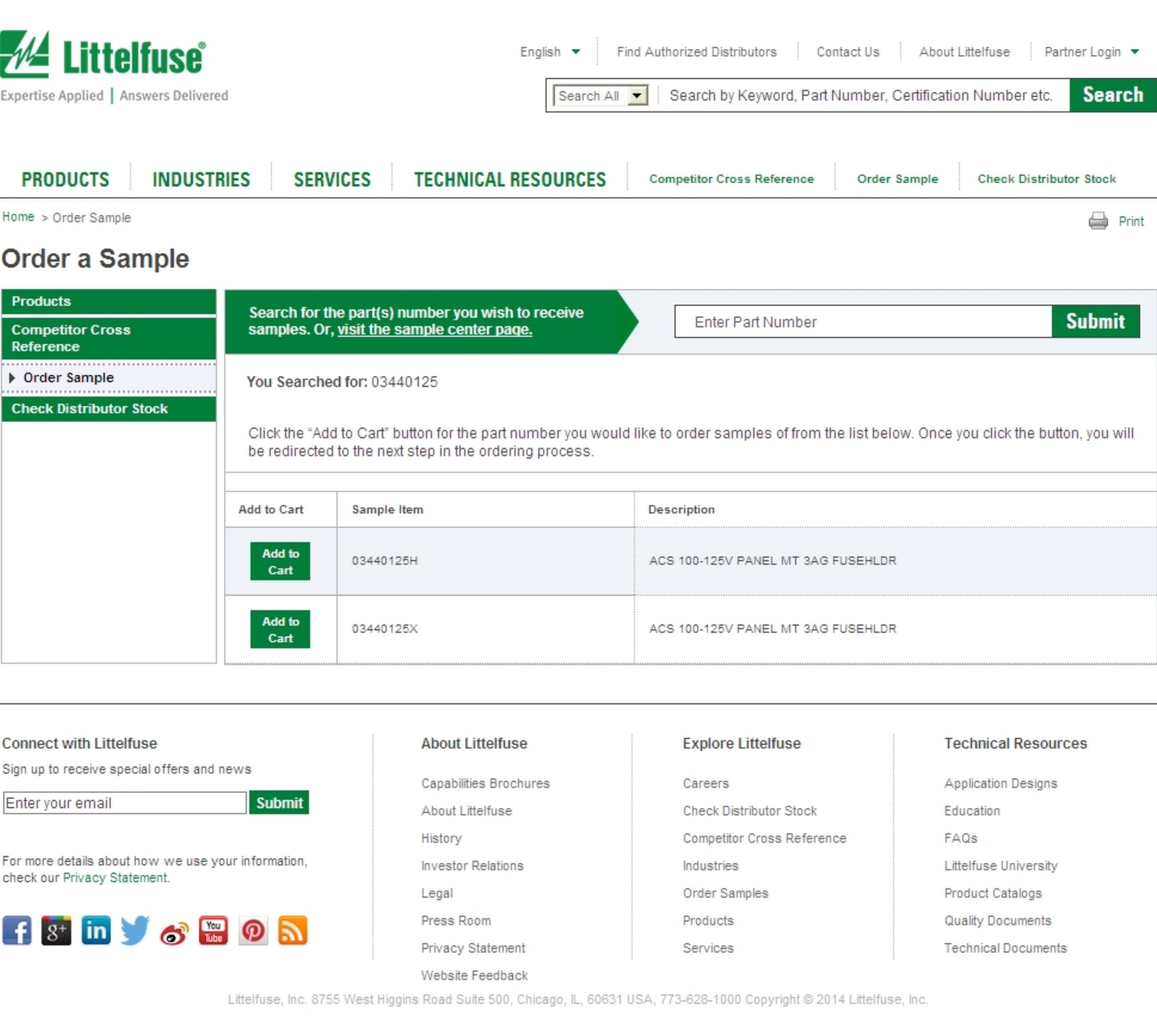The image size is (1157, 1036).
Task: Focus the Enter Part Number field
Action: pos(863,321)
